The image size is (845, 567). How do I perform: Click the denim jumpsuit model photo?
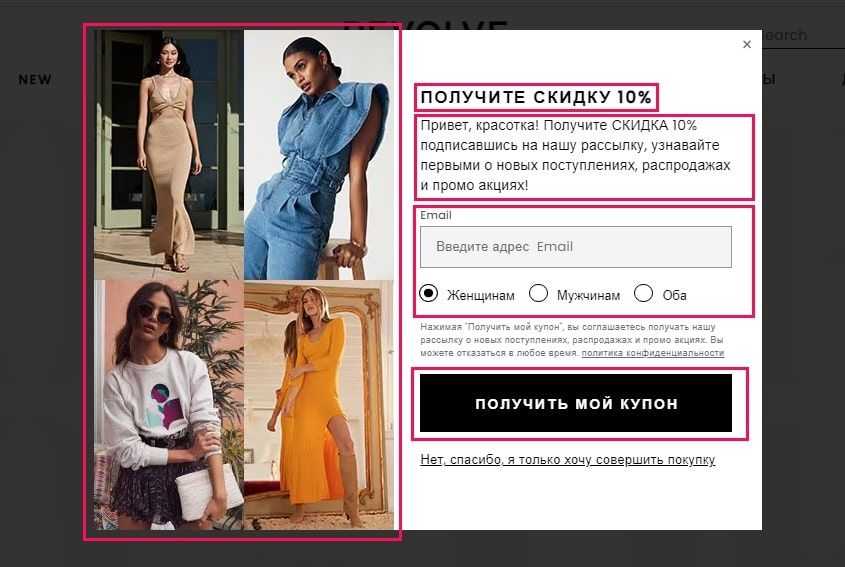tap(319, 155)
